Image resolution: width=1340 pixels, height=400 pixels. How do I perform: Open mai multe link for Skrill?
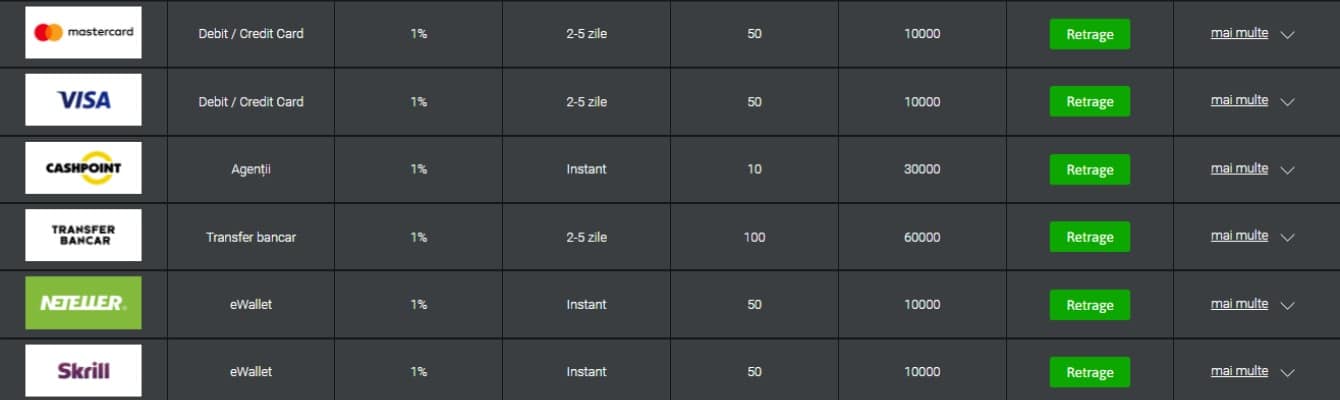point(1239,371)
